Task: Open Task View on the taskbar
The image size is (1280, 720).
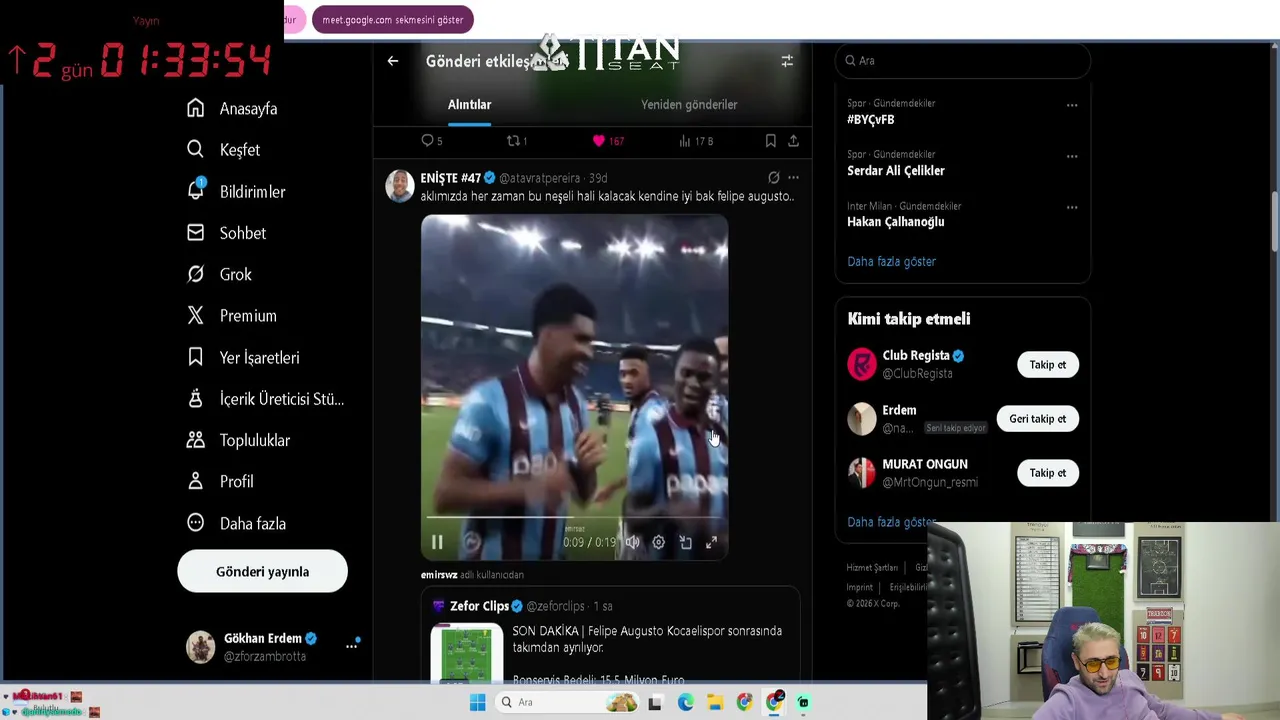Action: [655, 703]
